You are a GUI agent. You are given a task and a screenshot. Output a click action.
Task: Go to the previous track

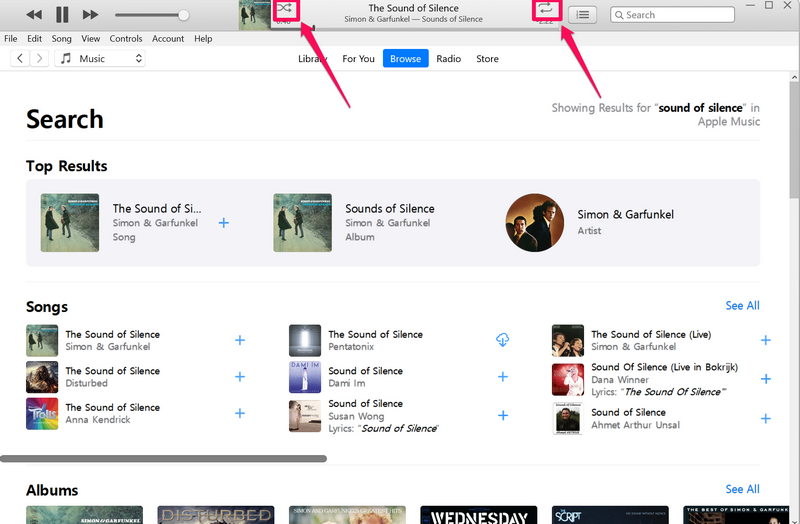point(34,15)
